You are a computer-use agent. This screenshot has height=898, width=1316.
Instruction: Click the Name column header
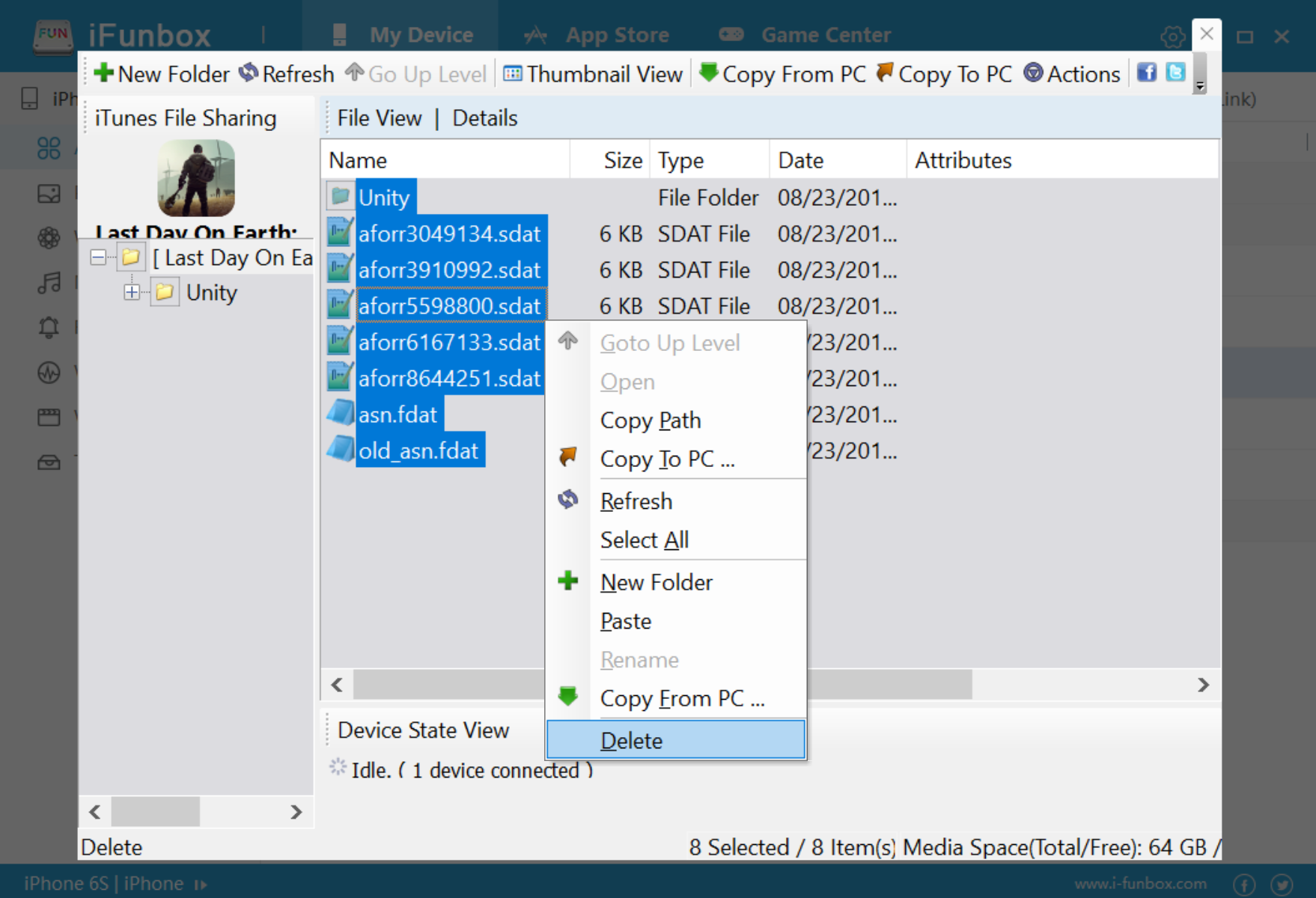pos(447,160)
